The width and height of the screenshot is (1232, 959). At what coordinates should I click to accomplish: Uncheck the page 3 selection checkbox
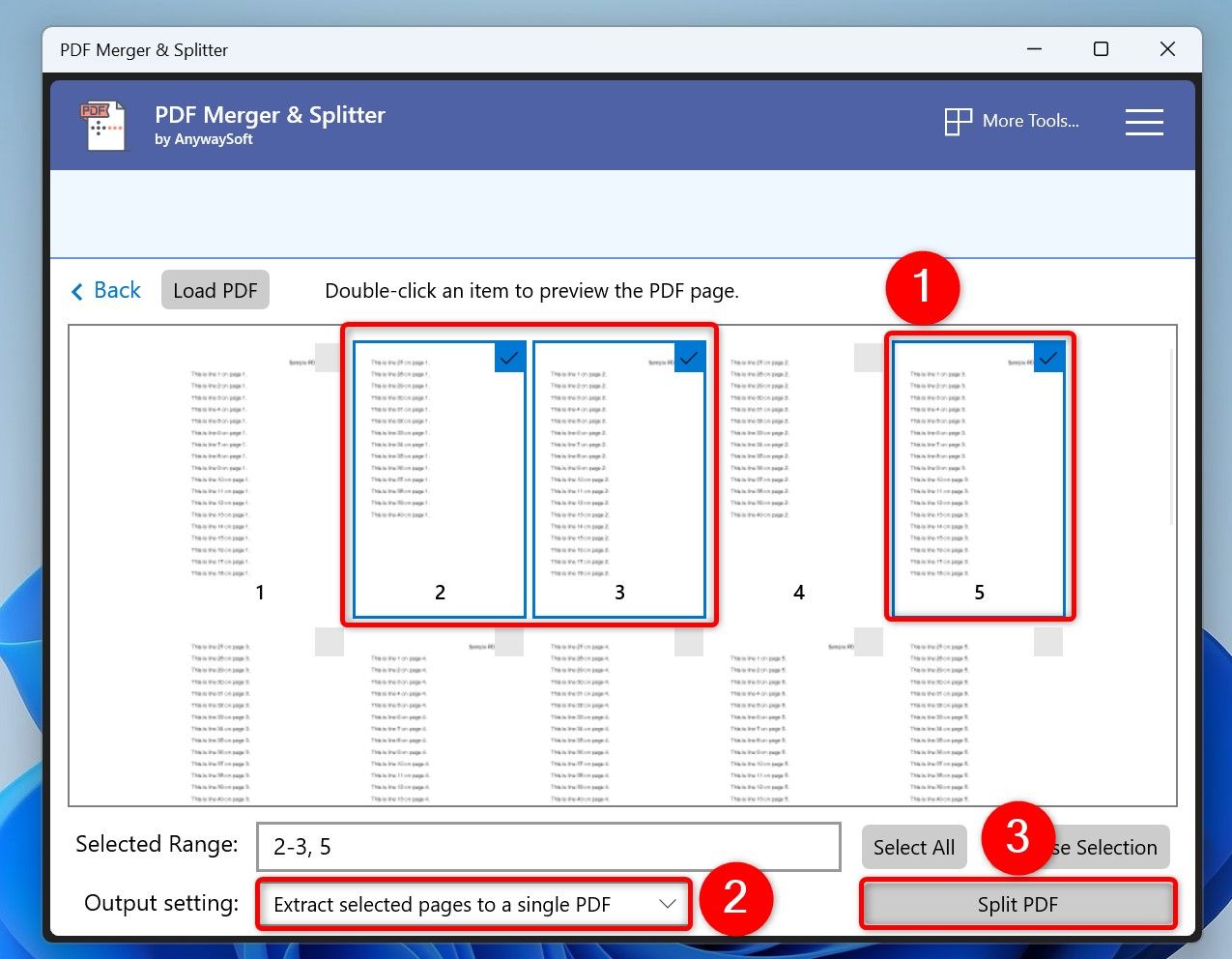[689, 358]
